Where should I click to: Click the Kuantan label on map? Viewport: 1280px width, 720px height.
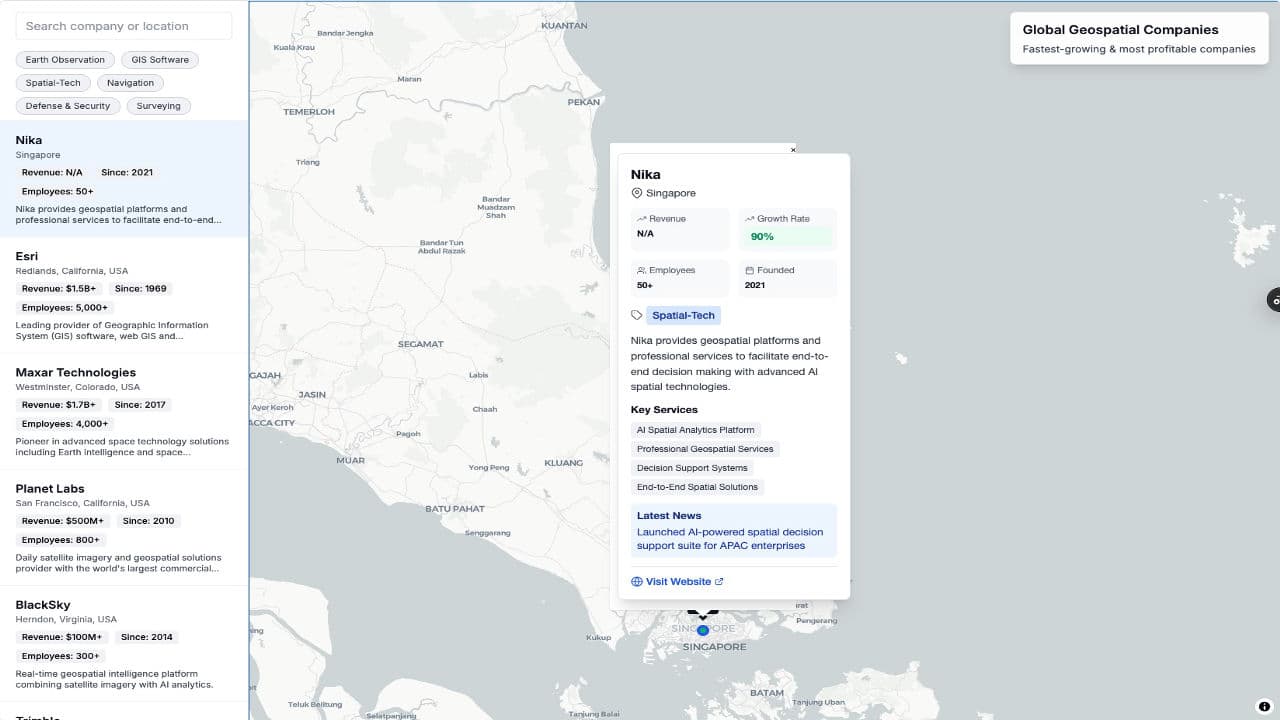point(564,25)
